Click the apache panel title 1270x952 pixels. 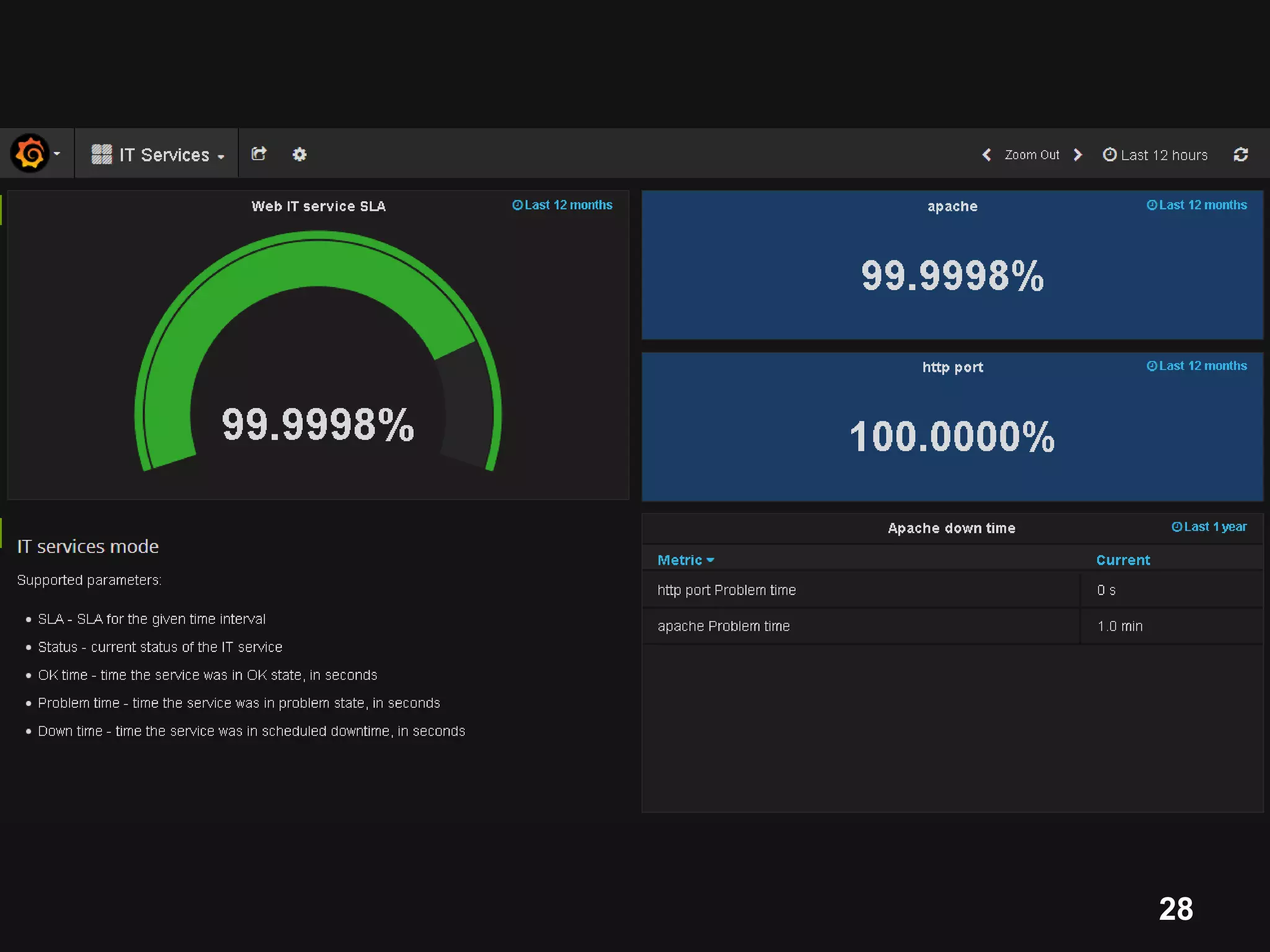coord(952,206)
